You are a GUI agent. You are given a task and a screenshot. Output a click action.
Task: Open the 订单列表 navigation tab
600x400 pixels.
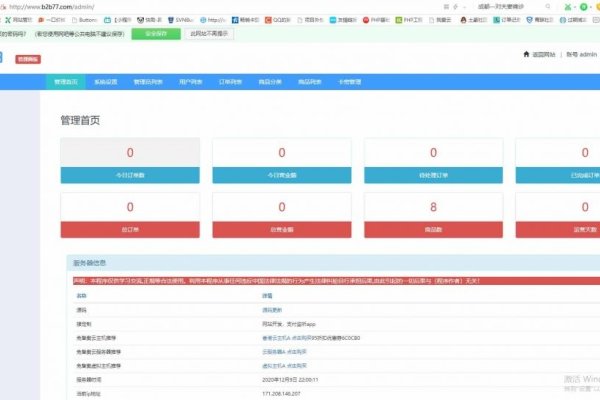tap(232, 81)
